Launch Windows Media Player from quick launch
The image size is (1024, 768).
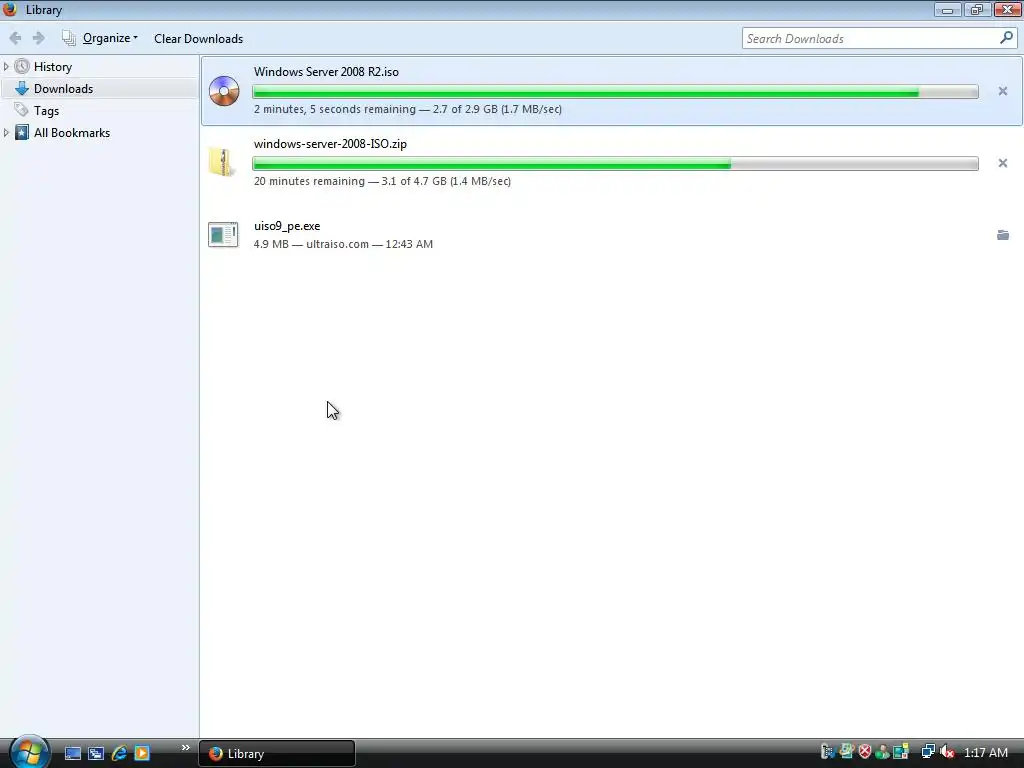tap(142, 753)
